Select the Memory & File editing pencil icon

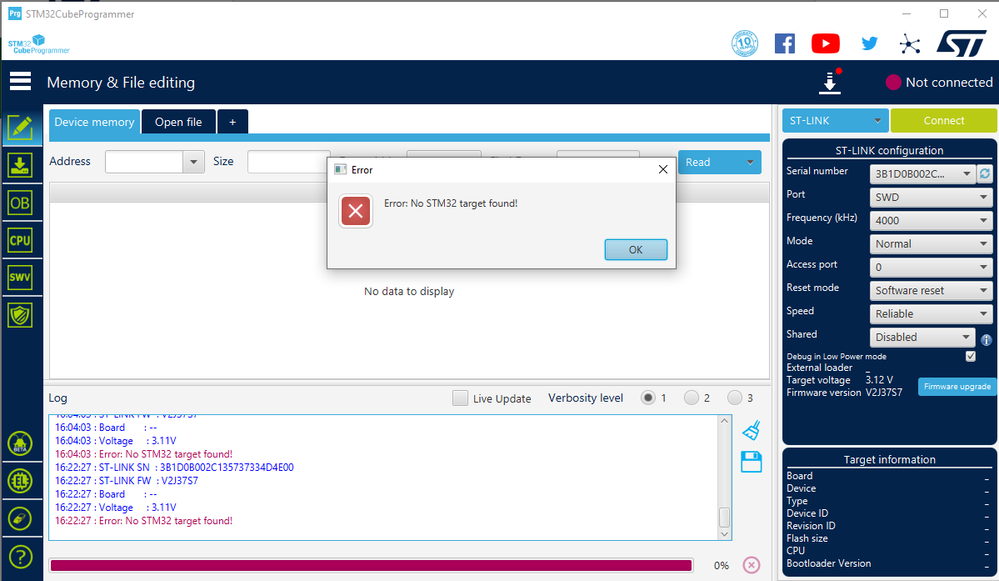tap(20, 127)
